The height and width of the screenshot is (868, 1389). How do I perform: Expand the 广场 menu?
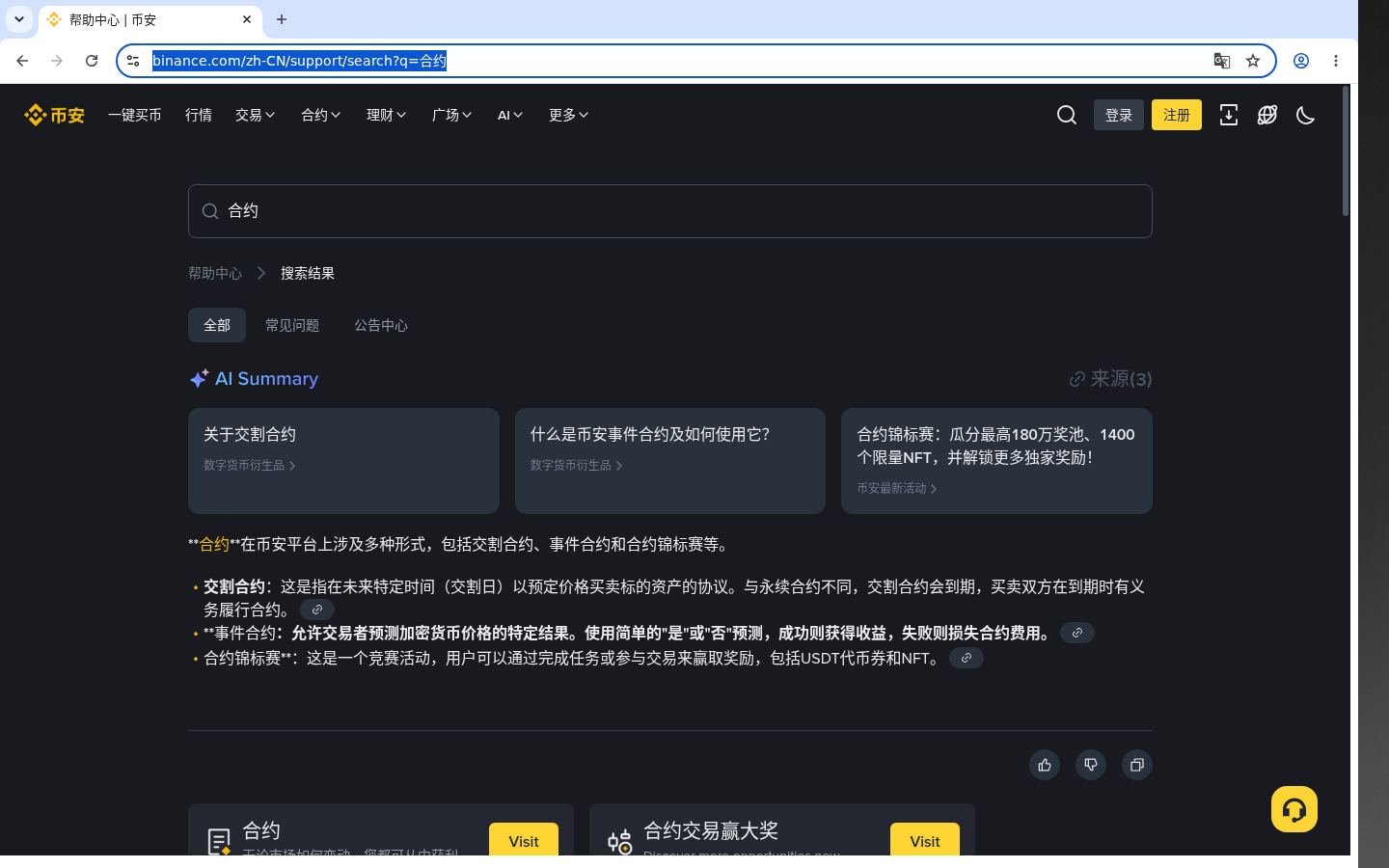[x=452, y=115]
